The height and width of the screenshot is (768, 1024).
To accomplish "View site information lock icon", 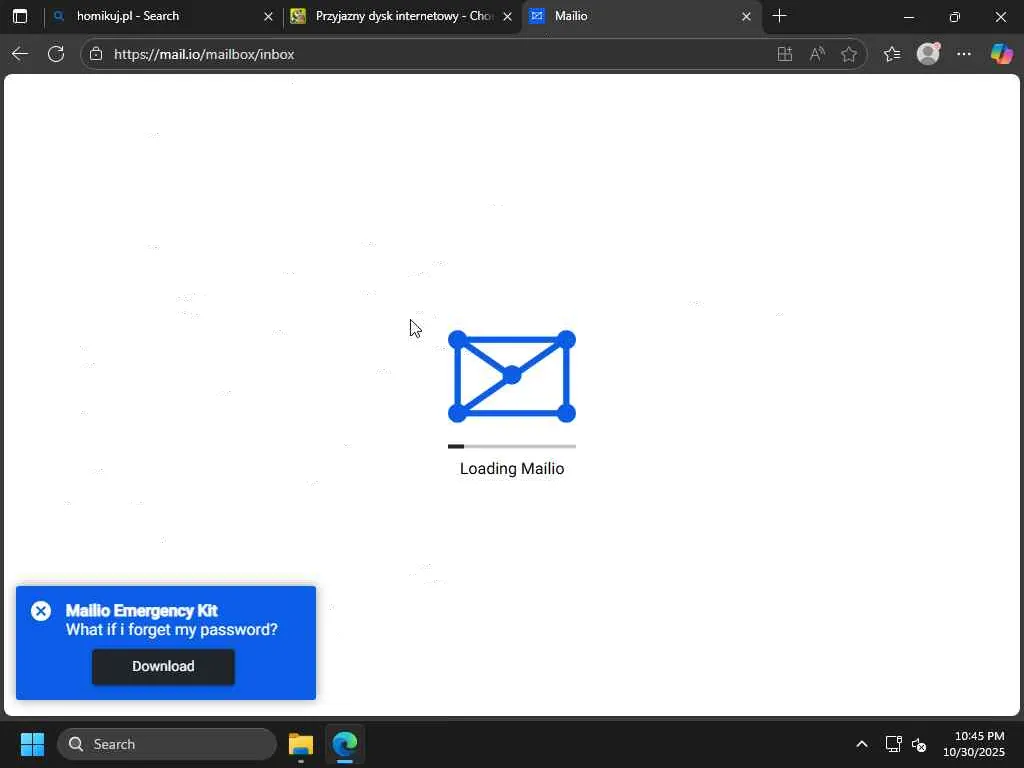I will [96, 54].
